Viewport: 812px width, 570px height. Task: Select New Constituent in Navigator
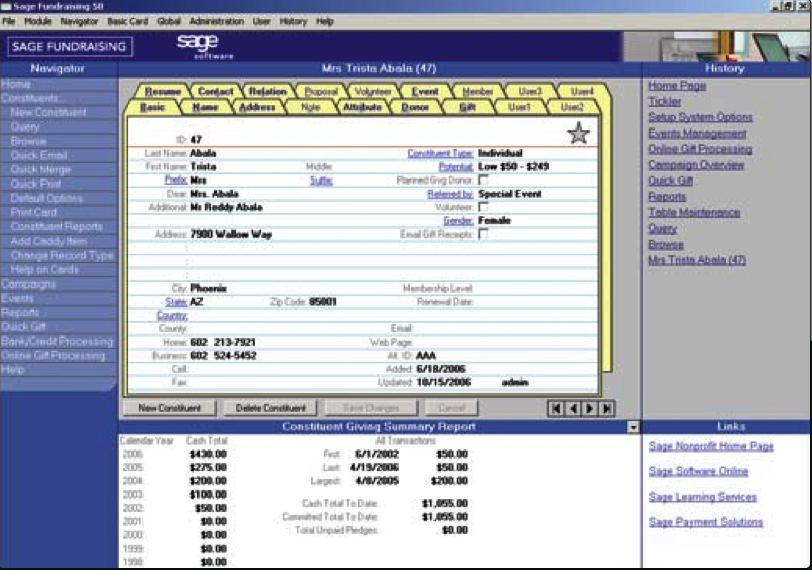tap(48, 112)
